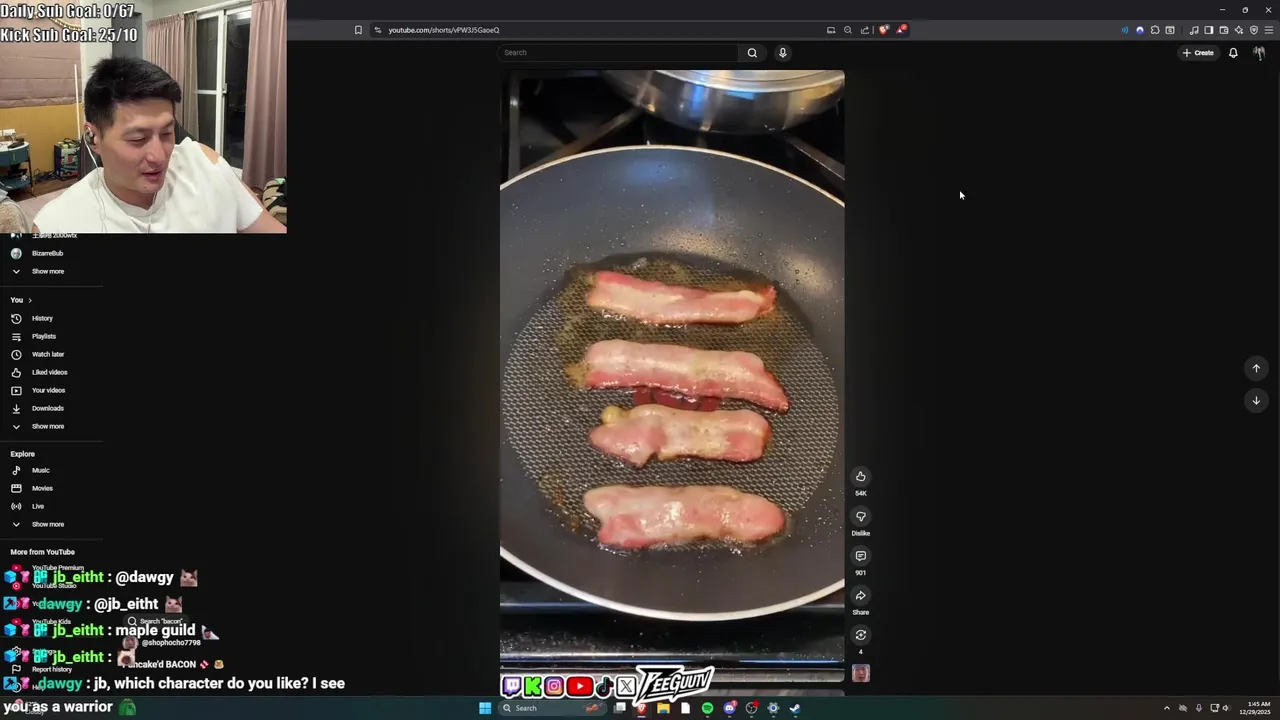1280x720 pixels.
Task: Expand Show more under Subscriptions list
Action: click(50, 271)
